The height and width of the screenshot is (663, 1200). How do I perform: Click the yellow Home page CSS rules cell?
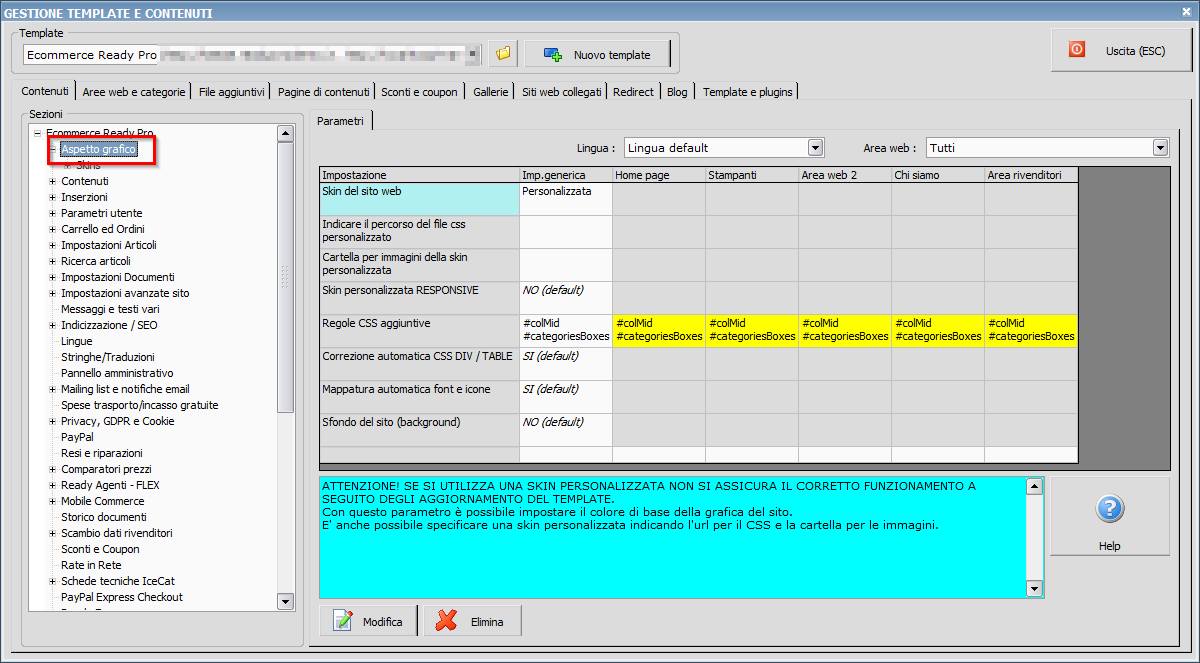pos(658,330)
